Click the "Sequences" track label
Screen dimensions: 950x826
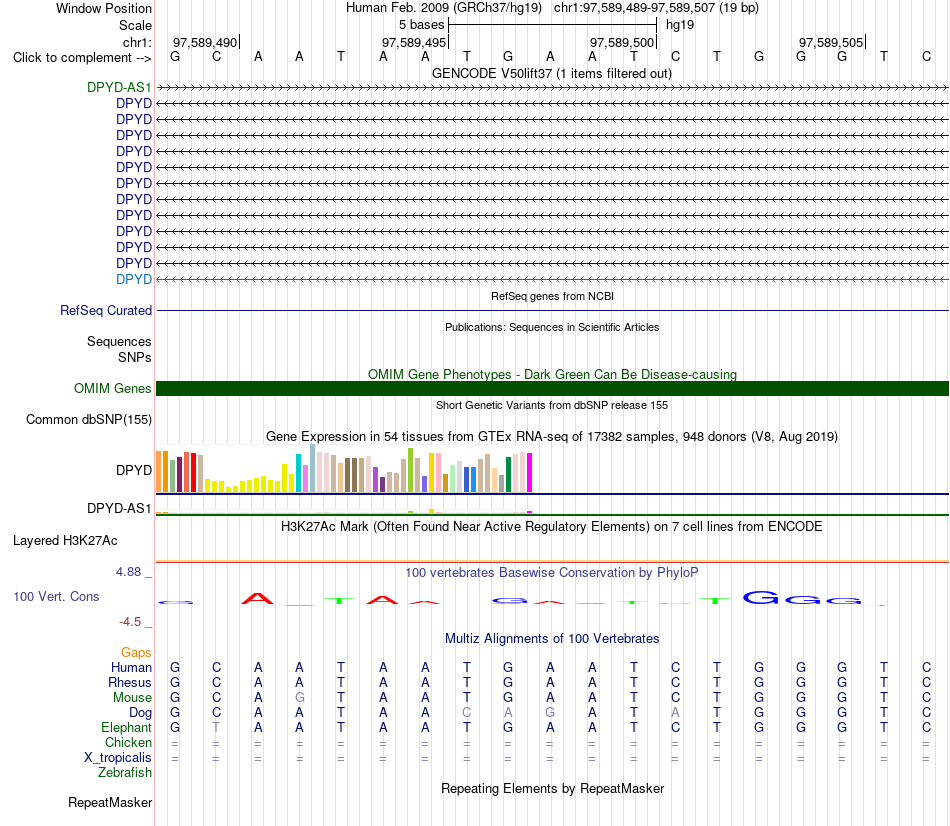[x=119, y=341]
